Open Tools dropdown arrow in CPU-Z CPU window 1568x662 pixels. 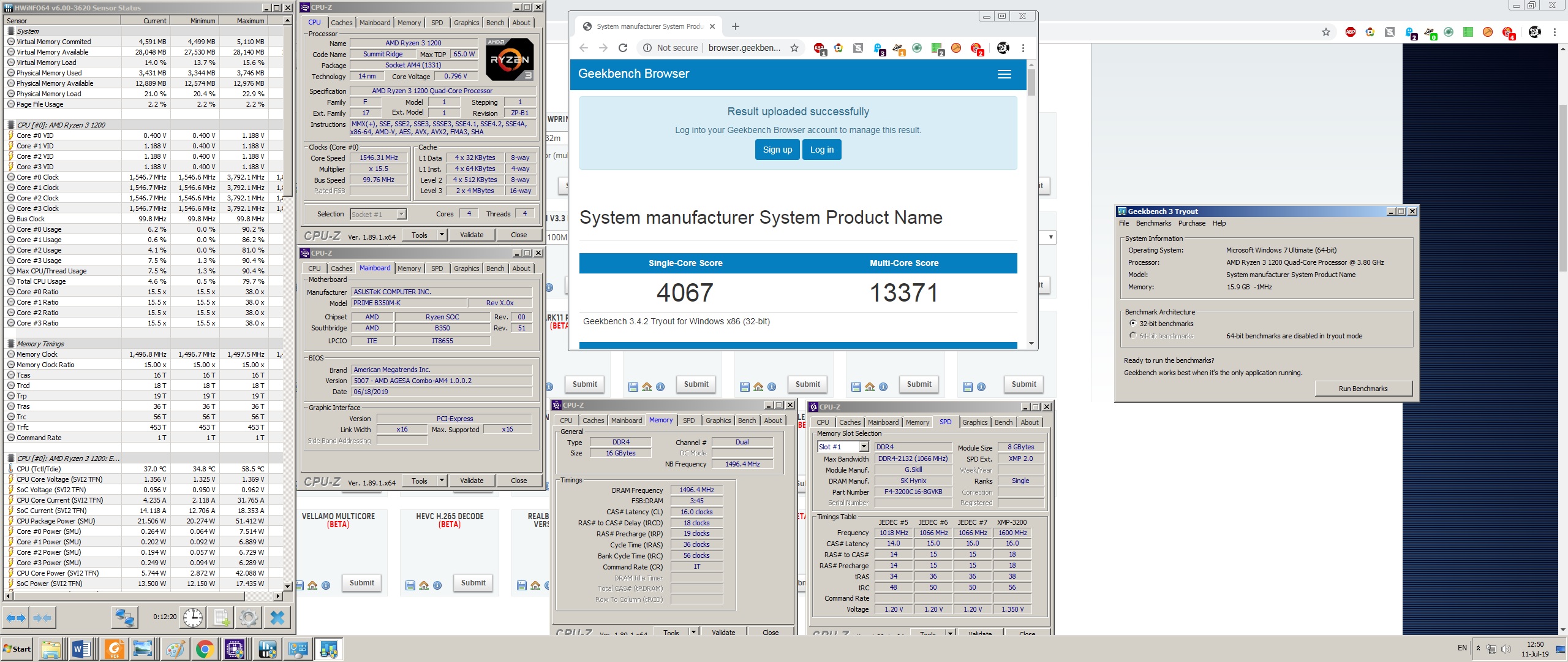point(442,235)
